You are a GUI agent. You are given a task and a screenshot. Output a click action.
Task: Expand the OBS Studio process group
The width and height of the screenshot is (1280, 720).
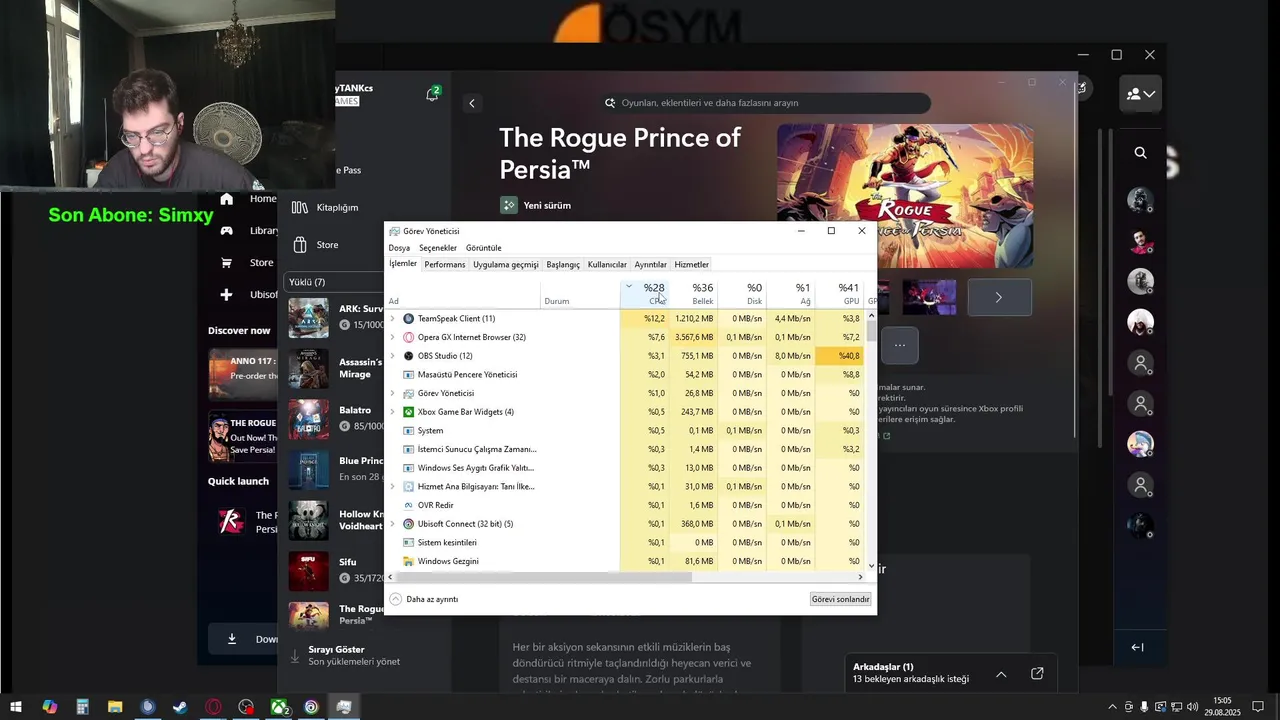point(392,356)
